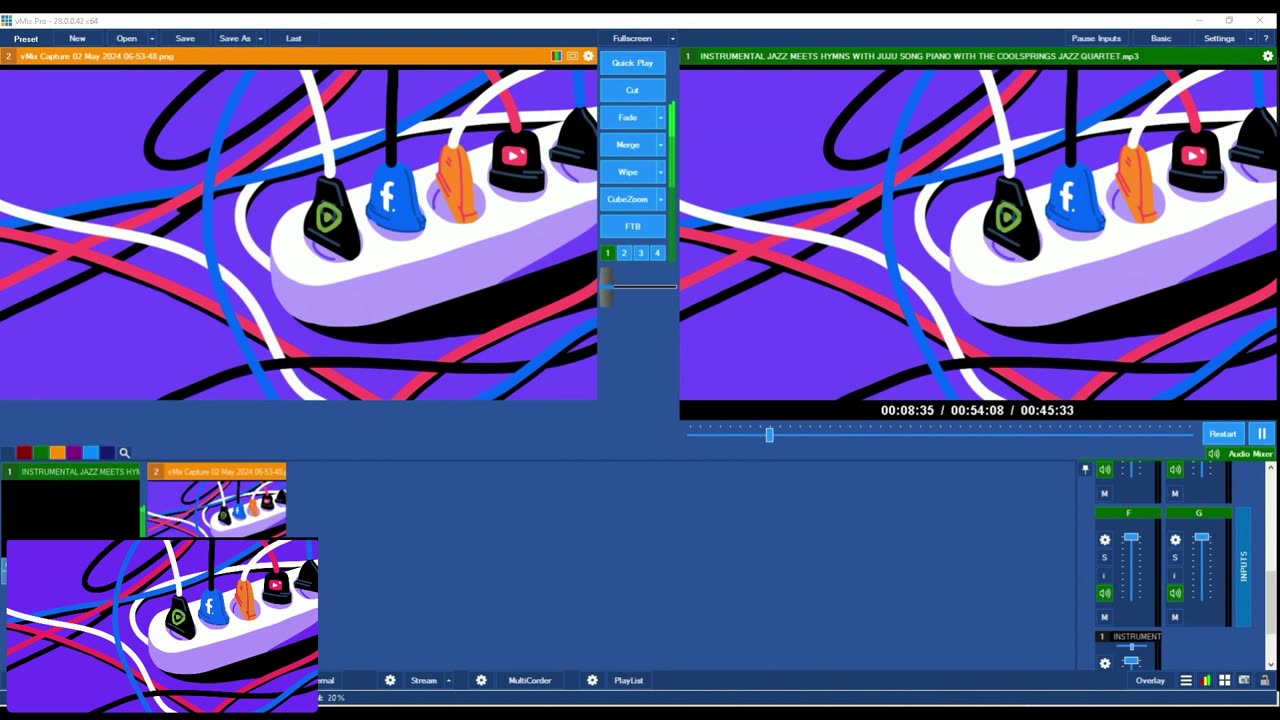1280x720 pixels.
Task: Open PlayList settings gear
Action: point(592,680)
